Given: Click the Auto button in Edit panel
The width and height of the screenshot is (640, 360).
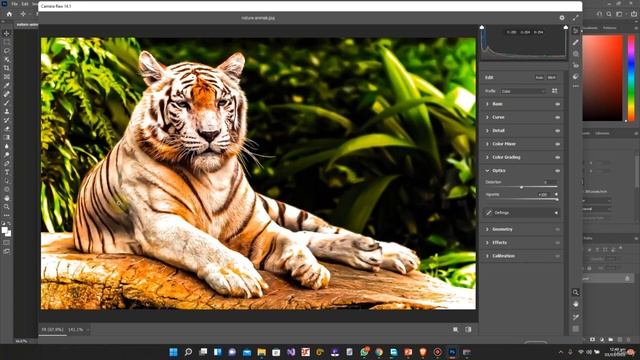Looking at the screenshot, I should pos(539,78).
